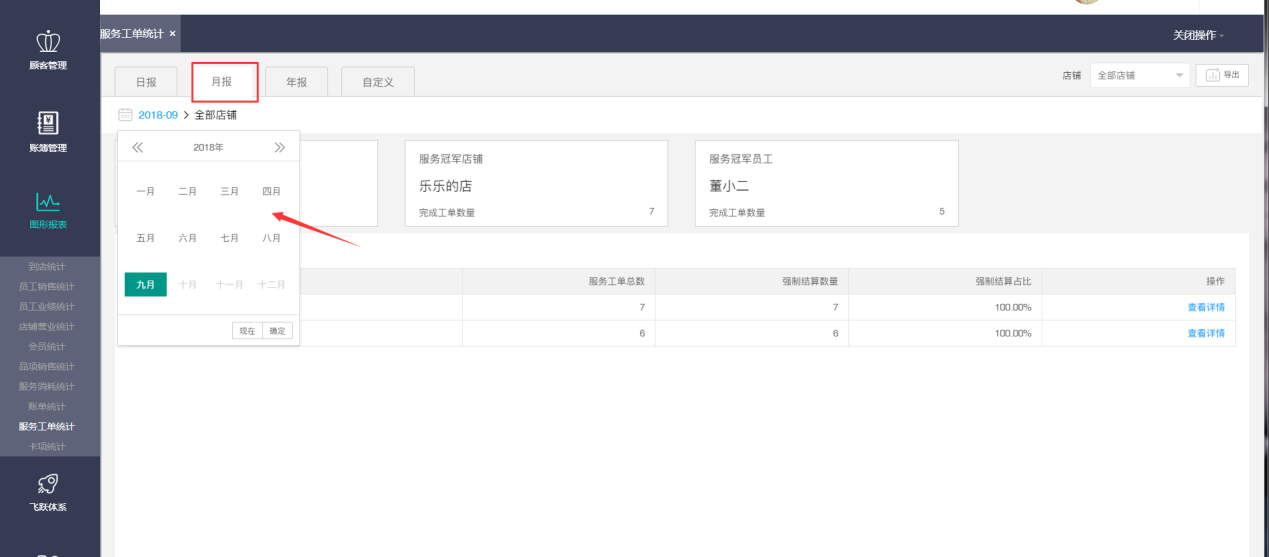The height and width of the screenshot is (557, 1269).
Task: Pick 六月 in the month picker
Action: (187, 238)
